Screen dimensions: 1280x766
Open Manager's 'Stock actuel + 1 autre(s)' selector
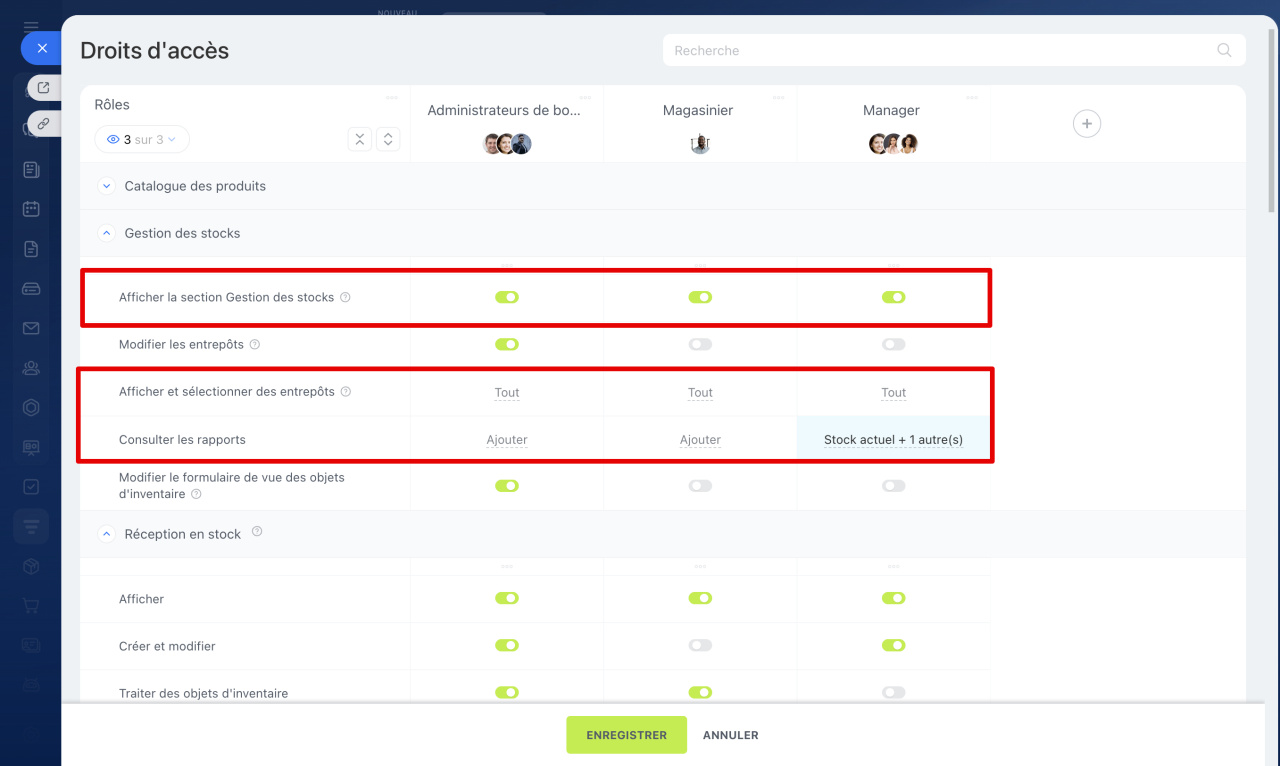click(x=893, y=440)
